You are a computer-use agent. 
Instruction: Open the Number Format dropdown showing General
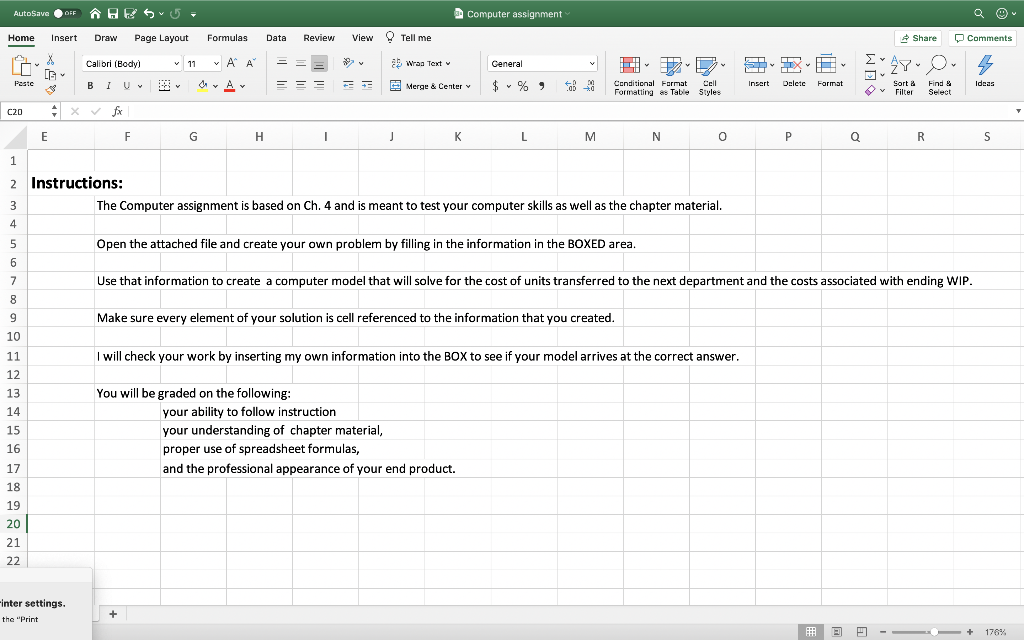[x=541, y=62]
